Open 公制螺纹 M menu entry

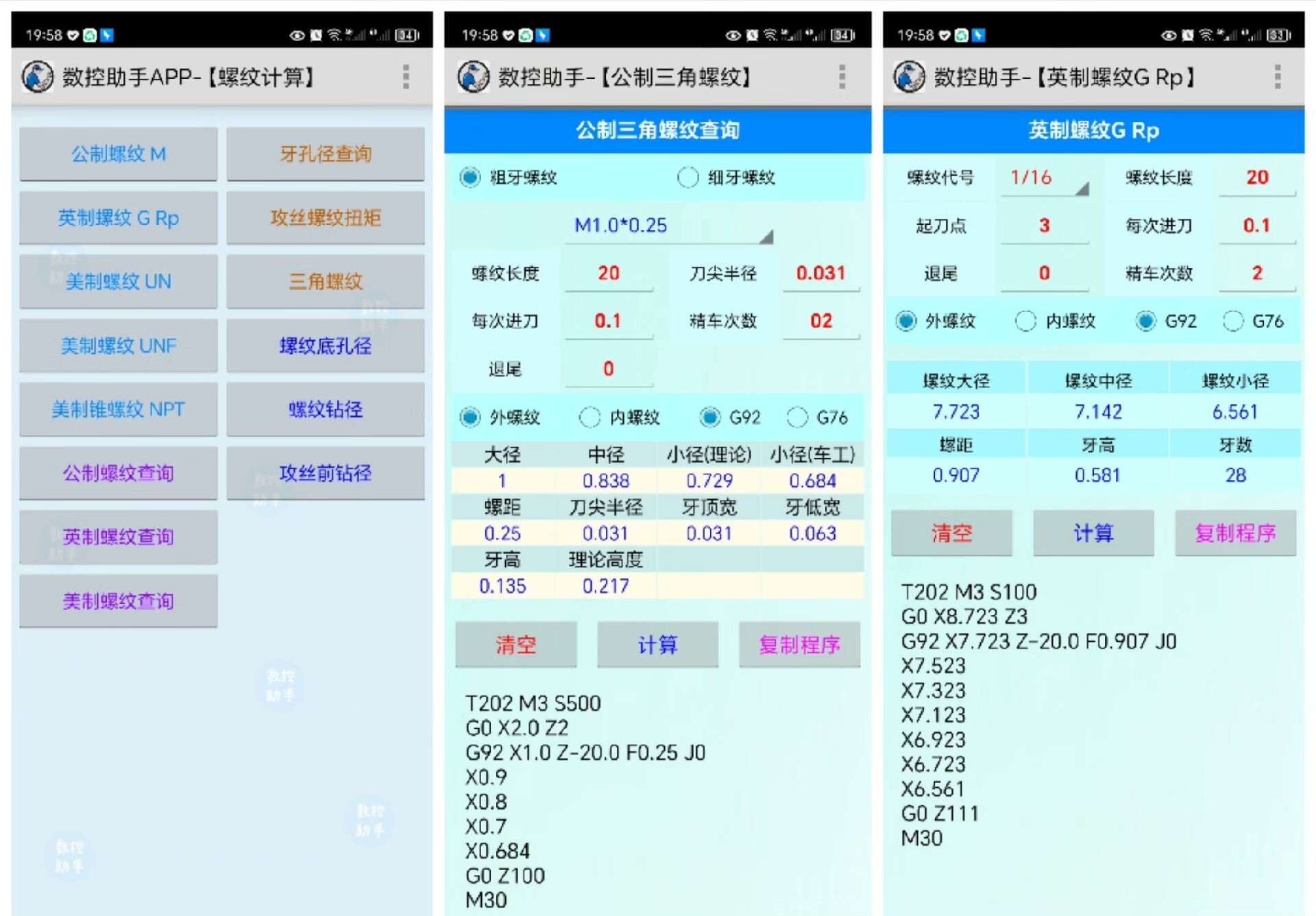tap(119, 154)
